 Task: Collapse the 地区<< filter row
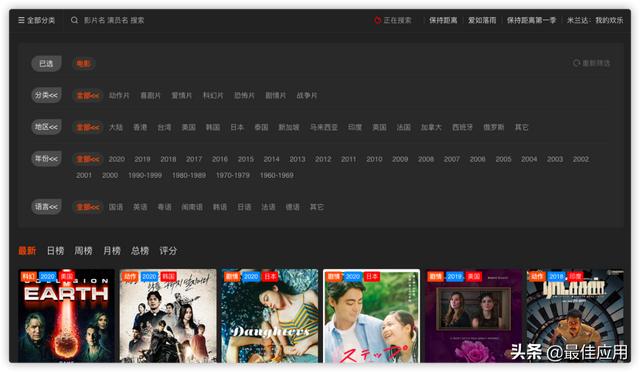pyautogui.click(x=46, y=127)
